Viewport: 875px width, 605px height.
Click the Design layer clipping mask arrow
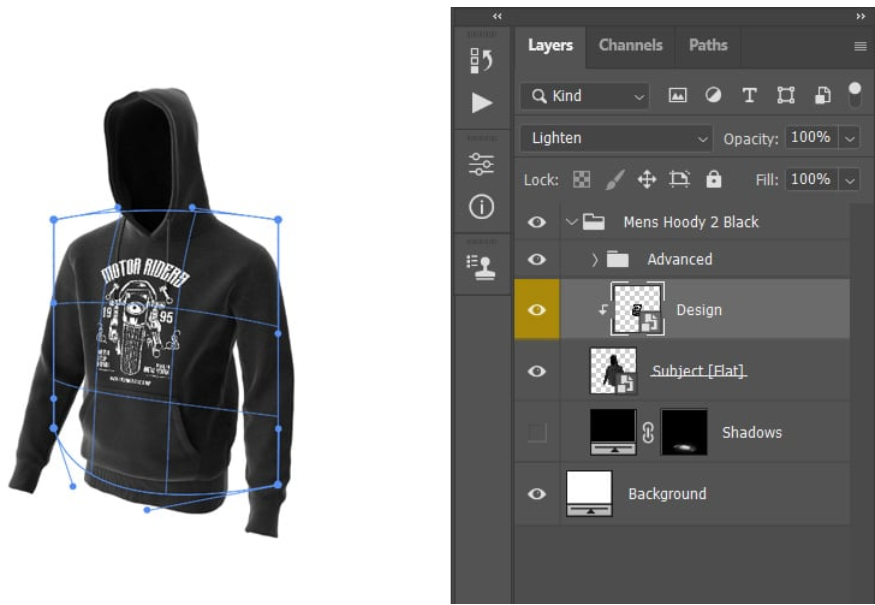coord(603,310)
